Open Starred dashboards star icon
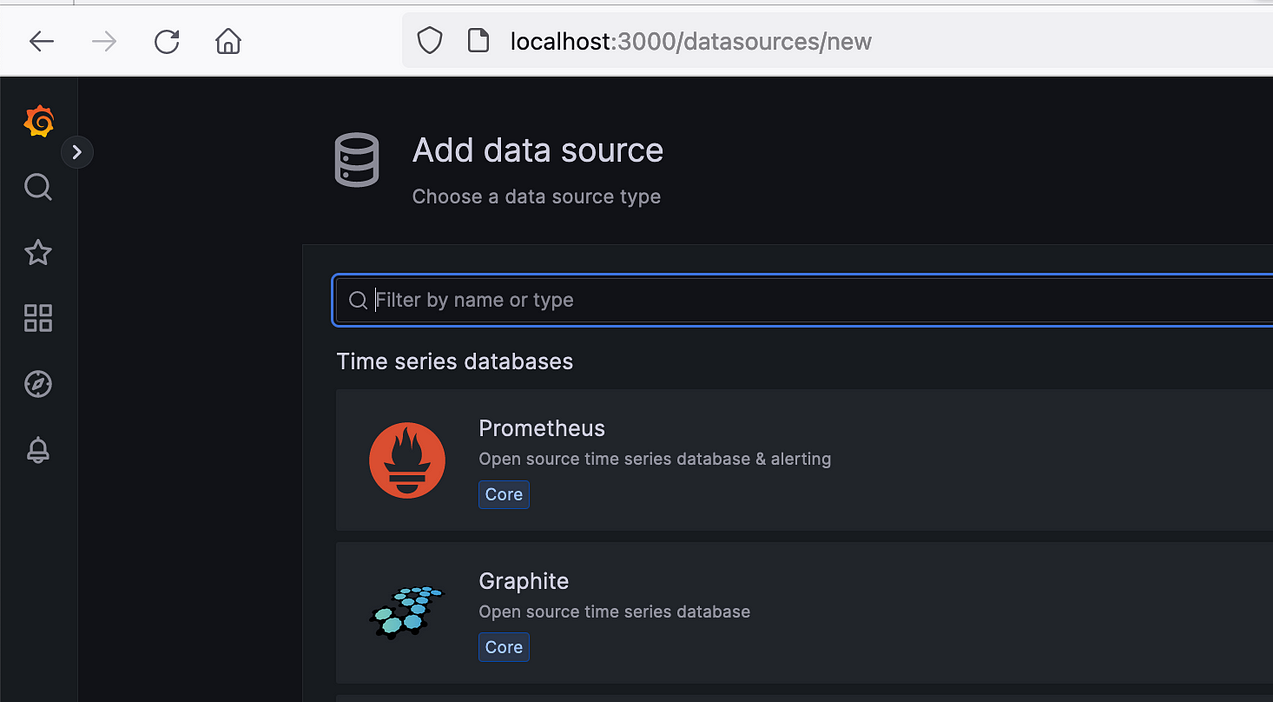 coord(38,252)
